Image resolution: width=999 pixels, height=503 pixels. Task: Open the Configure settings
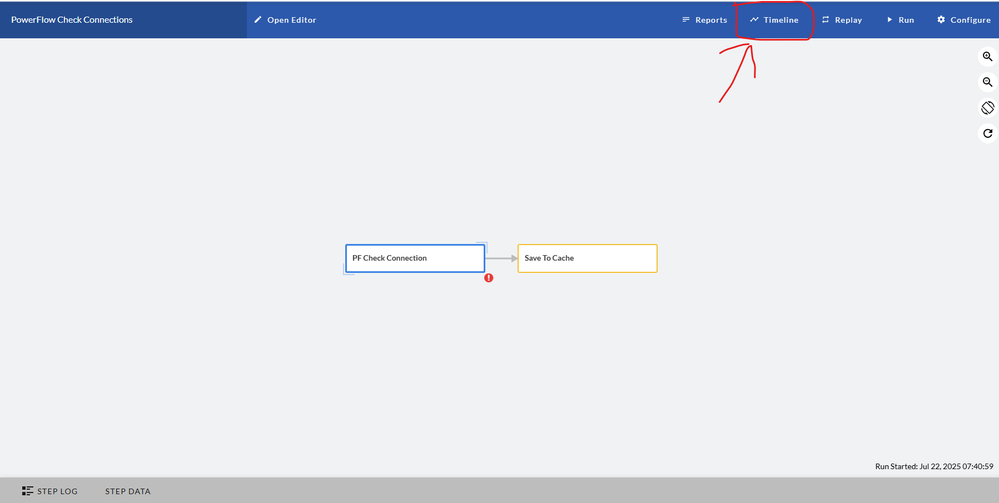click(x=963, y=20)
